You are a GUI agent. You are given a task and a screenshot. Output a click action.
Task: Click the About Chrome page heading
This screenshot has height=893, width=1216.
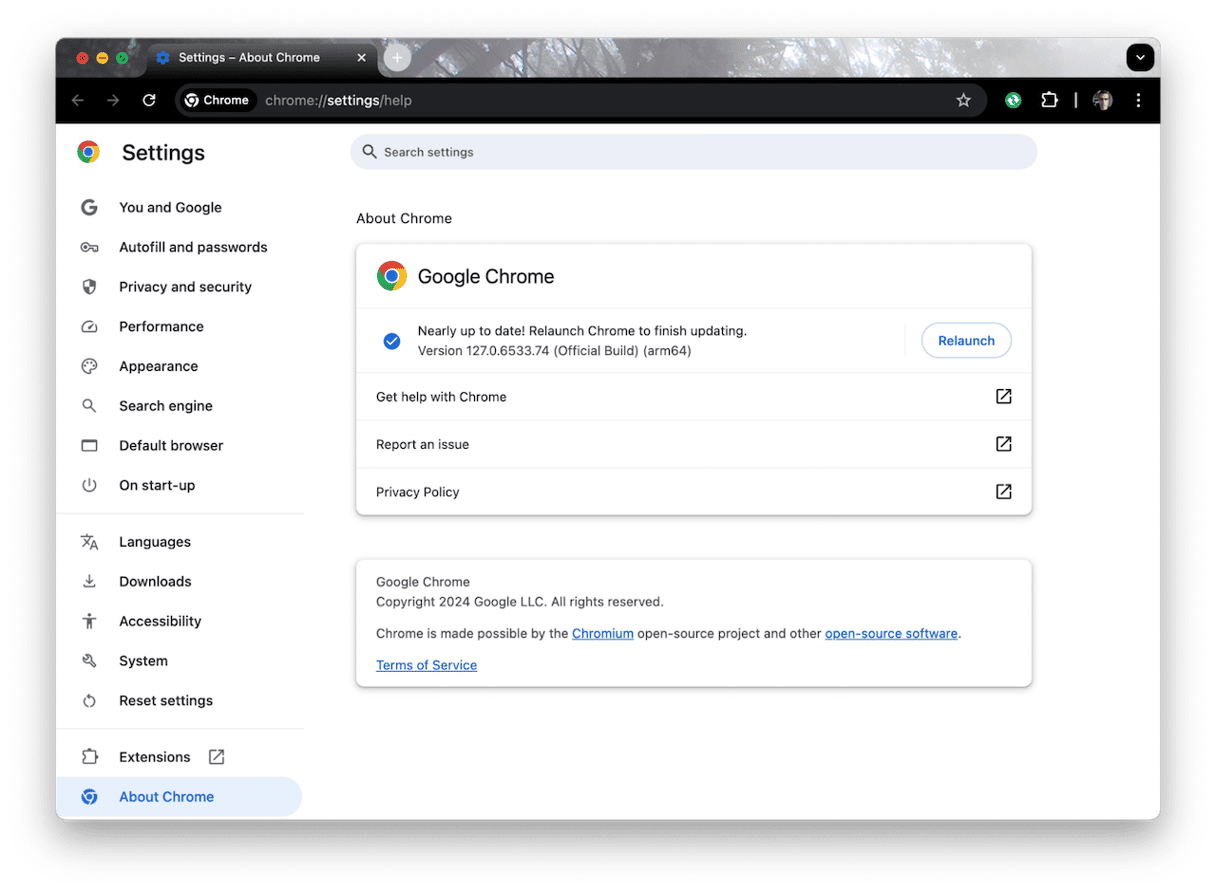pyautogui.click(x=404, y=218)
